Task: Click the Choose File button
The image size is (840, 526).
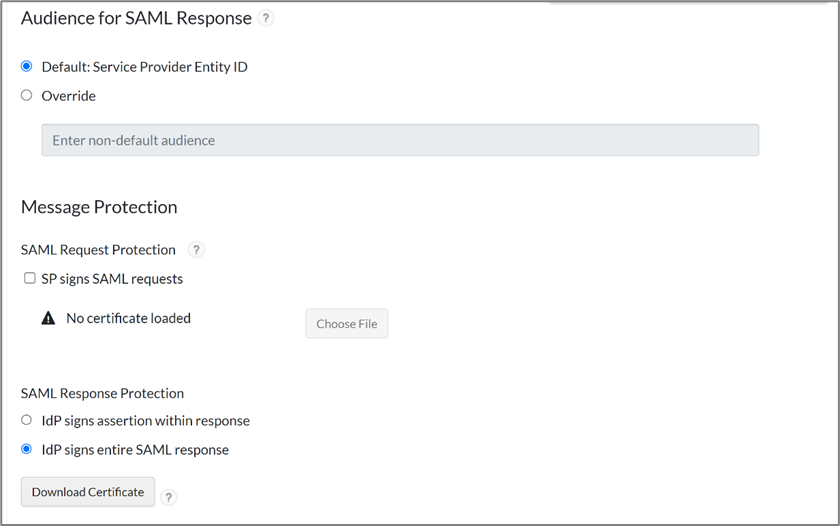Action: [x=346, y=324]
